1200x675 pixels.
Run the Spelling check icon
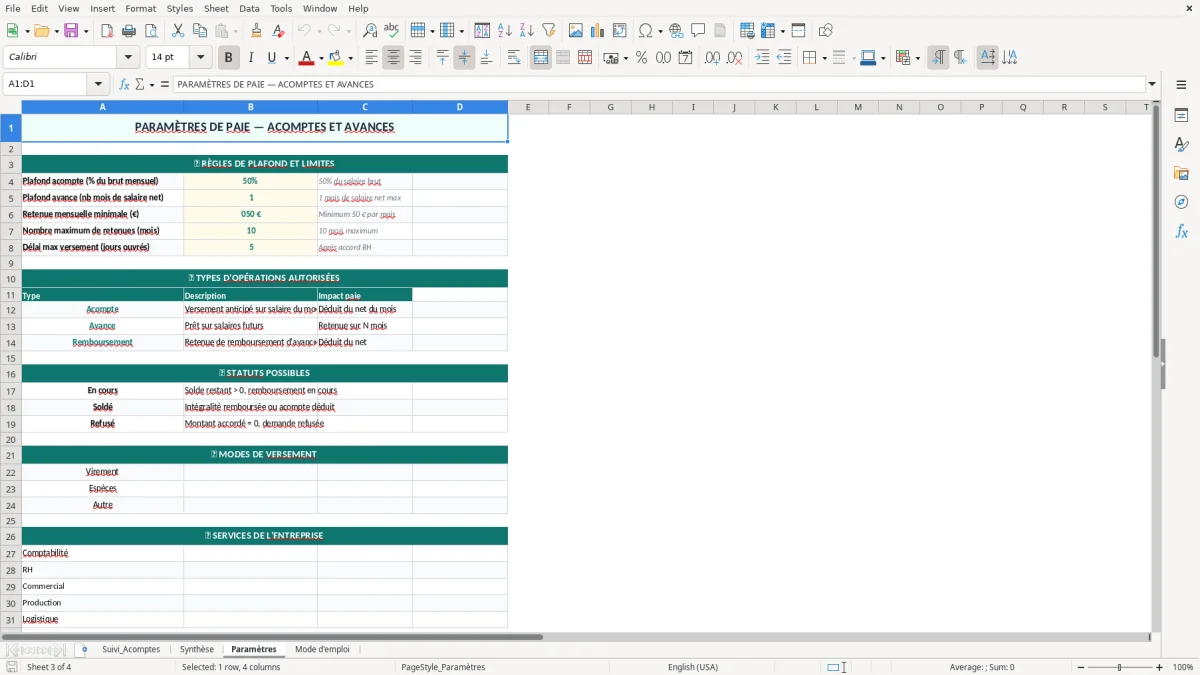tap(391, 31)
